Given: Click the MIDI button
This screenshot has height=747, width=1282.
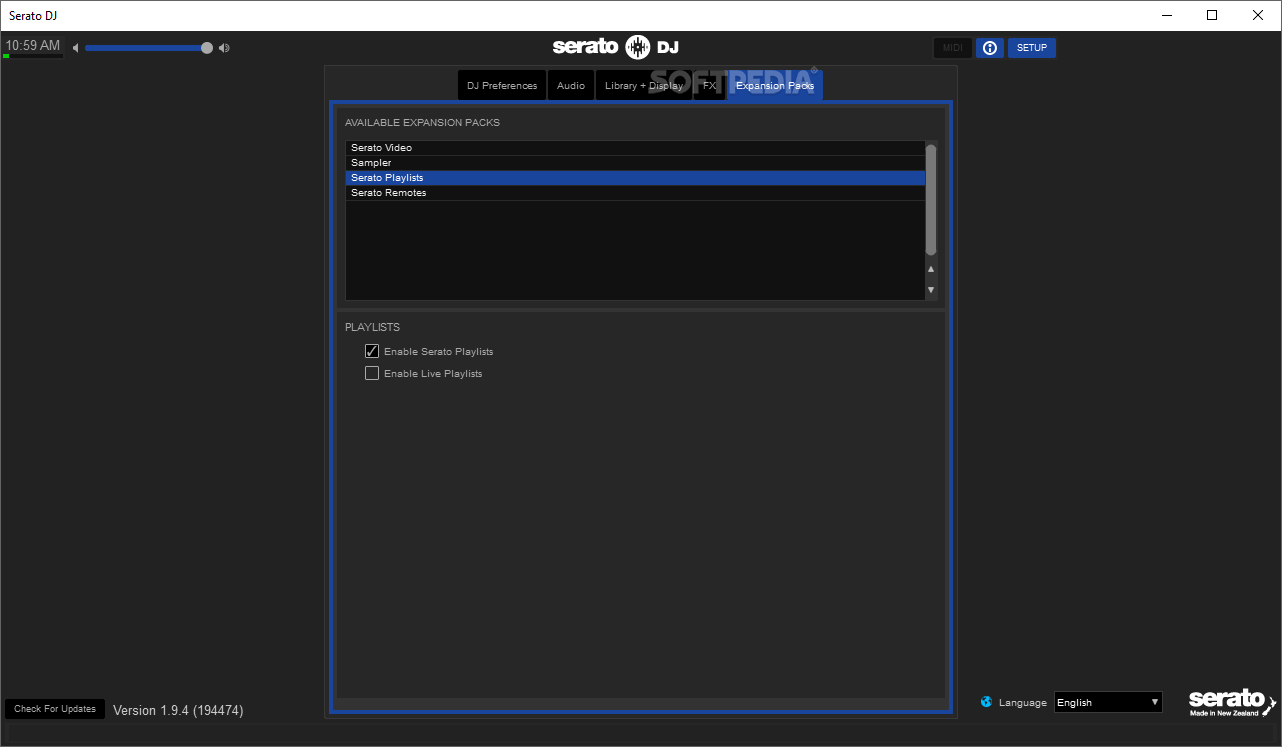Looking at the screenshot, I should click(952, 48).
